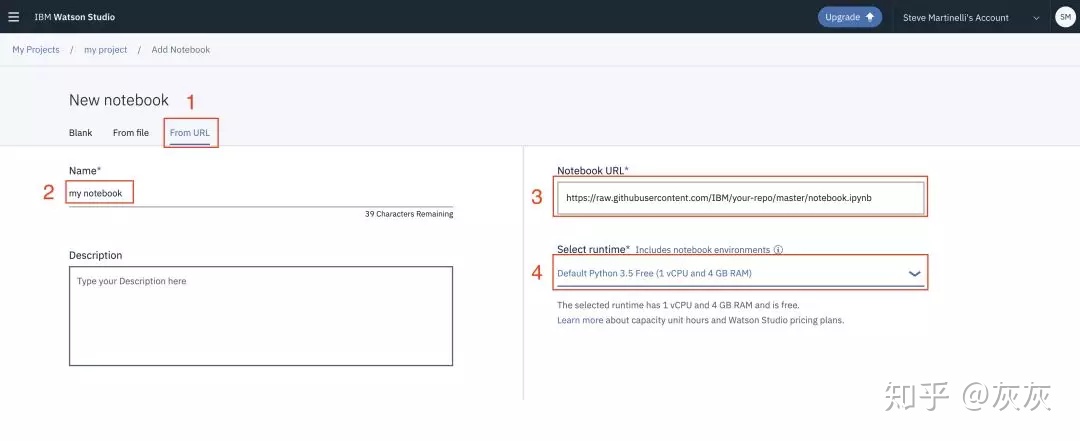Image resolution: width=1080 pixels, height=441 pixels.
Task: Click the Learn more link
Action: [x=580, y=320]
